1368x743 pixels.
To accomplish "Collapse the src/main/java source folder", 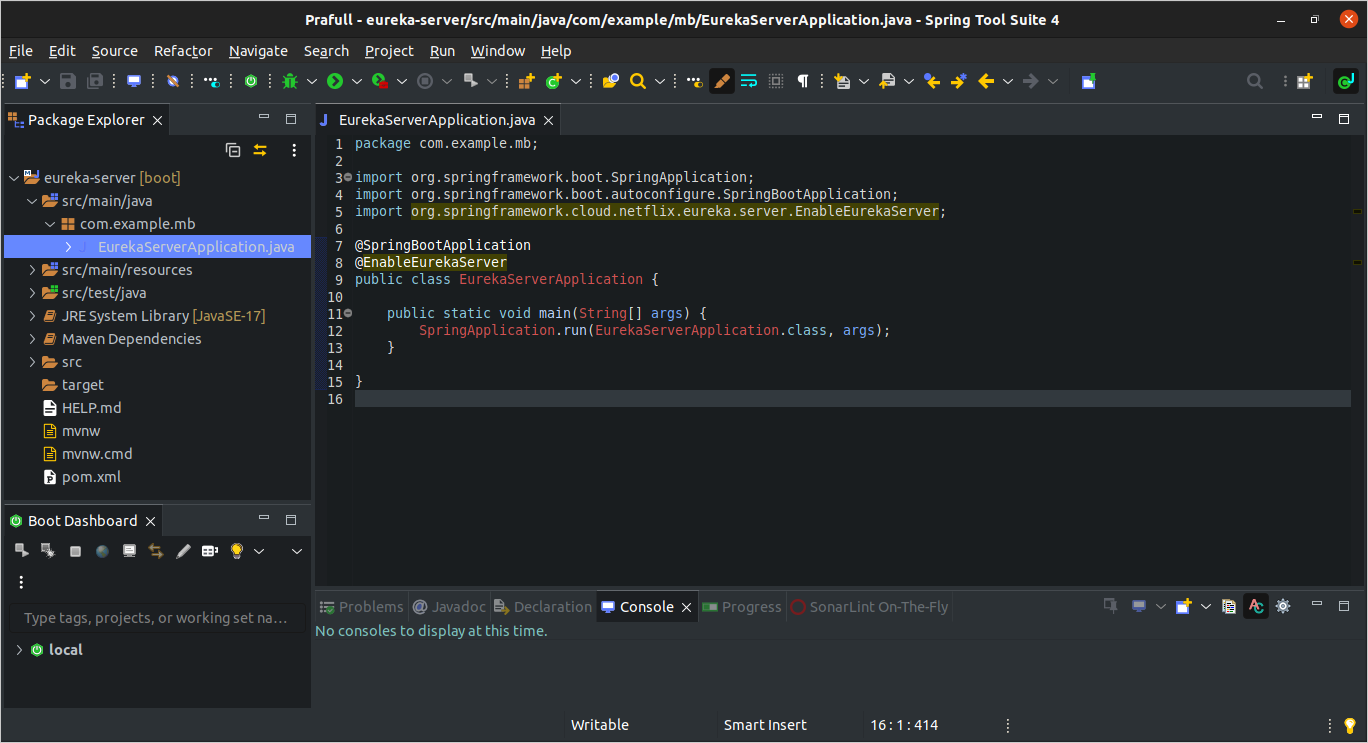I will pyautogui.click(x=32, y=200).
